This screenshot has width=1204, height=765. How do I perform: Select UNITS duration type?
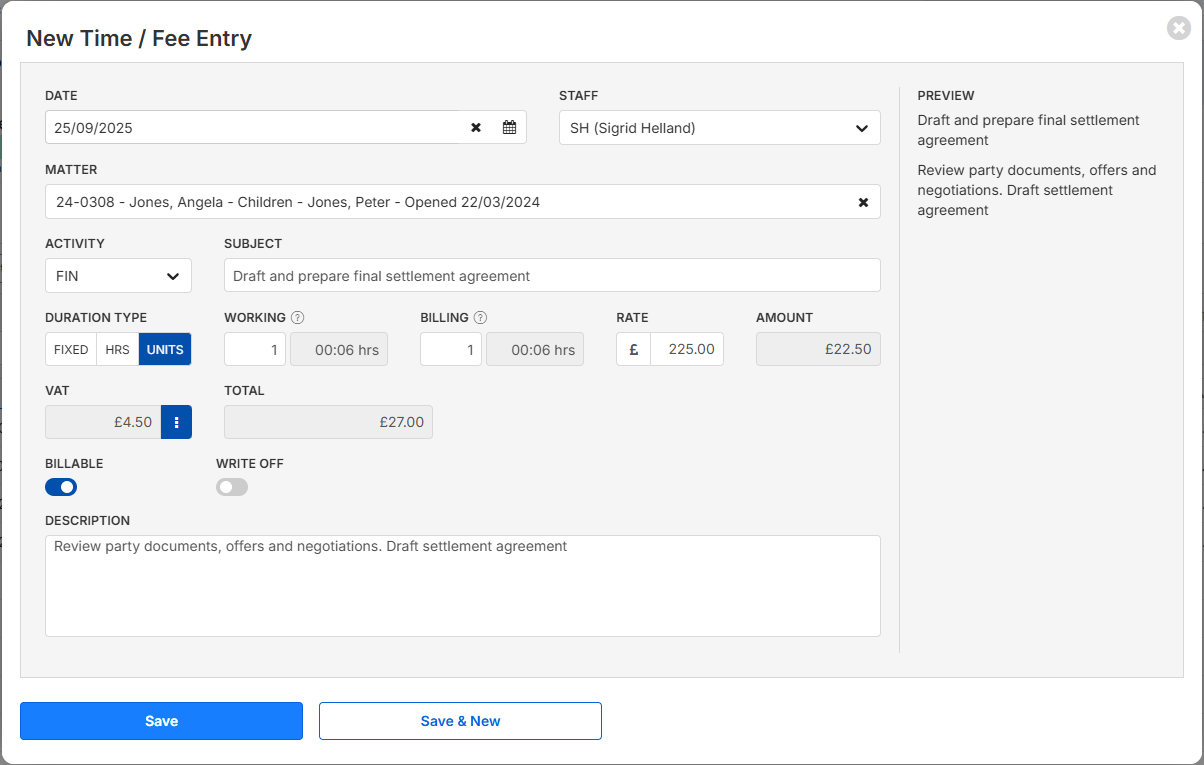165,349
